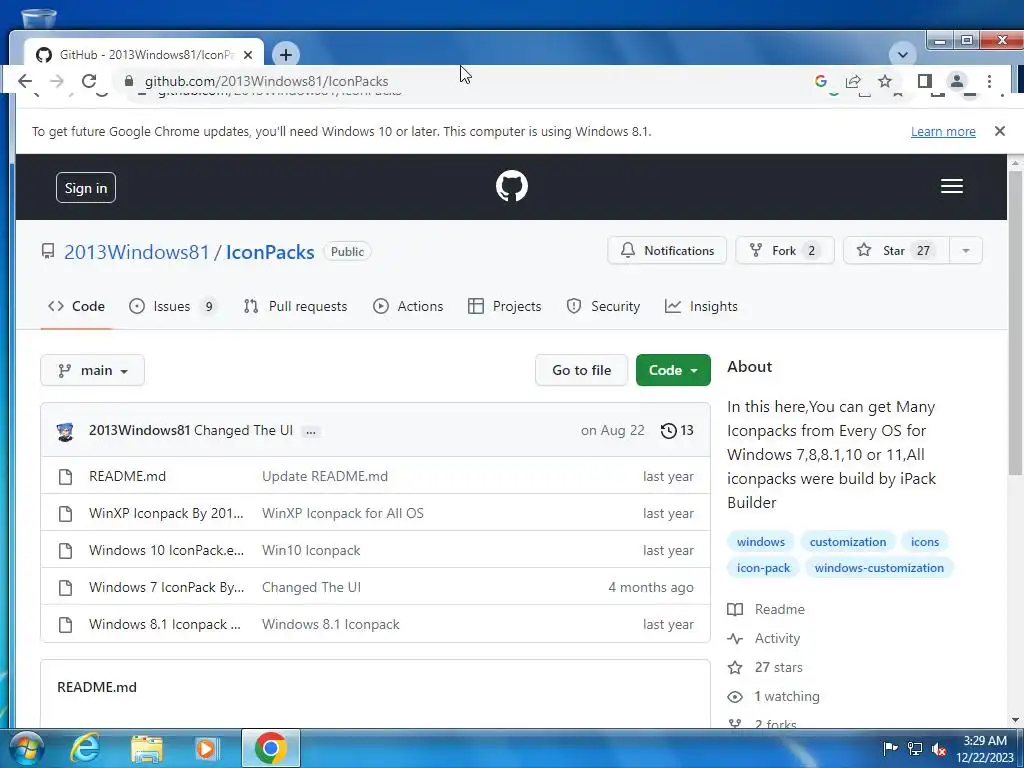Expand commit message ellipsis button
This screenshot has height=768, width=1024.
point(311,431)
